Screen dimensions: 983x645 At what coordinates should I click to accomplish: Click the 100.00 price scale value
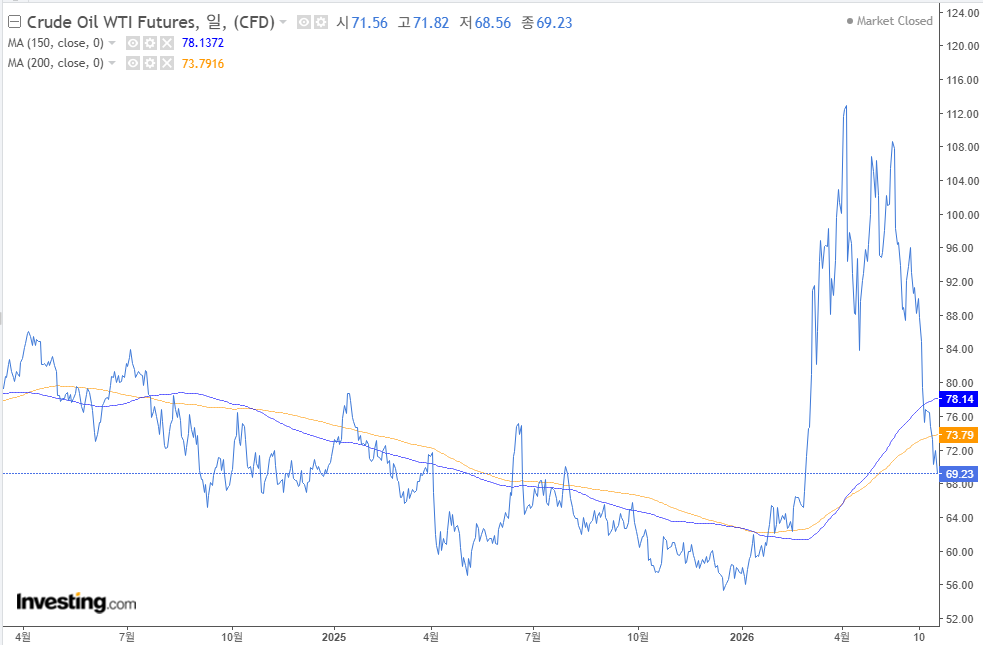pyautogui.click(x=962, y=214)
